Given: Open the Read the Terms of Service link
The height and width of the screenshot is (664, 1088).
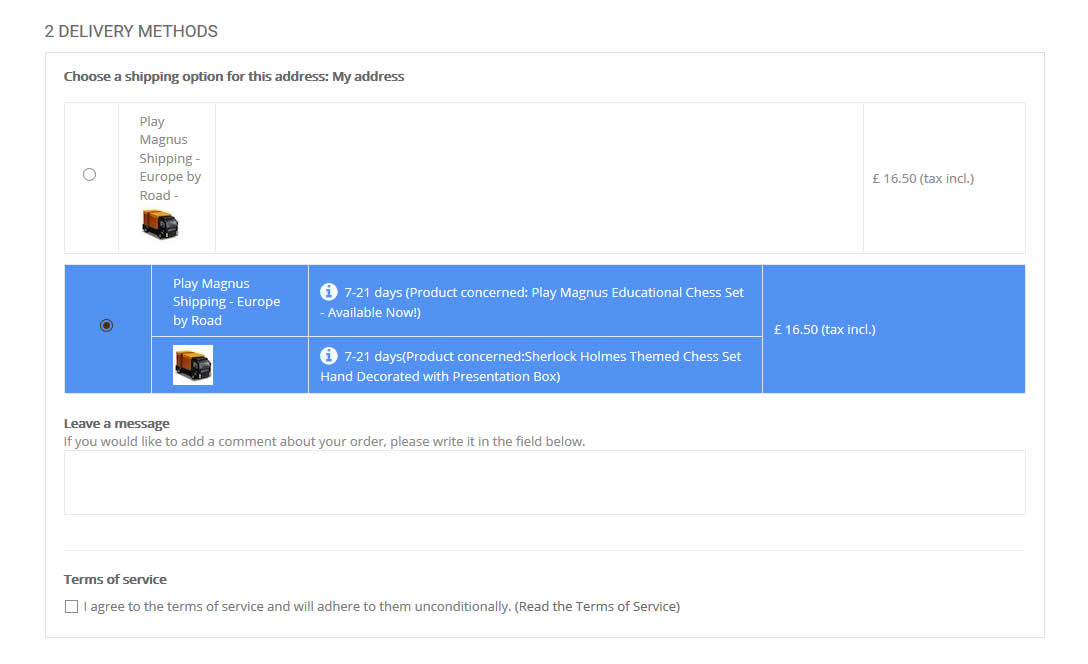Looking at the screenshot, I should click(x=597, y=606).
